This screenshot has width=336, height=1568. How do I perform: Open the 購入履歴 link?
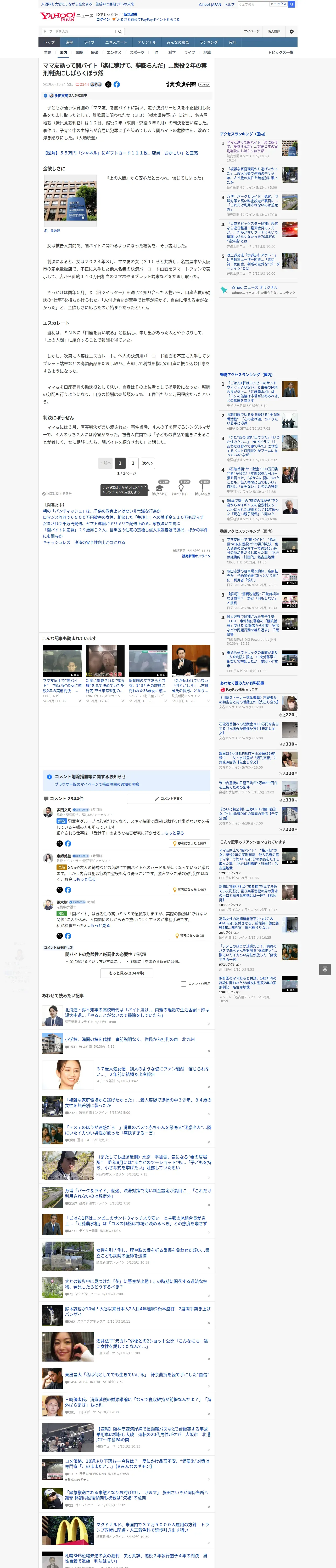click(274, 32)
